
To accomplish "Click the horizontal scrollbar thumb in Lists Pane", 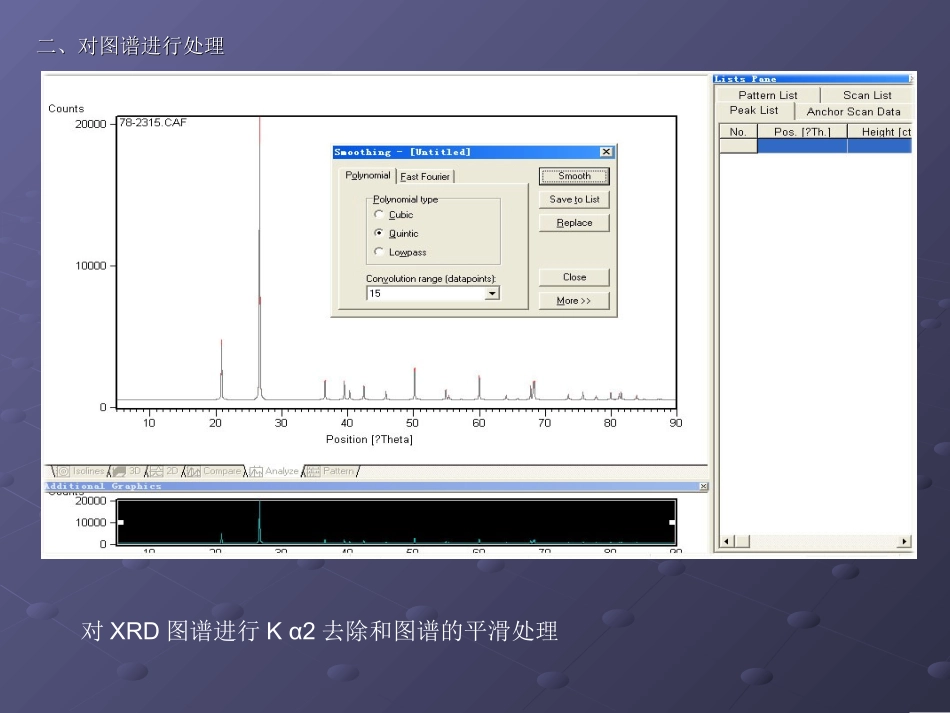I will pyautogui.click(x=742, y=541).
